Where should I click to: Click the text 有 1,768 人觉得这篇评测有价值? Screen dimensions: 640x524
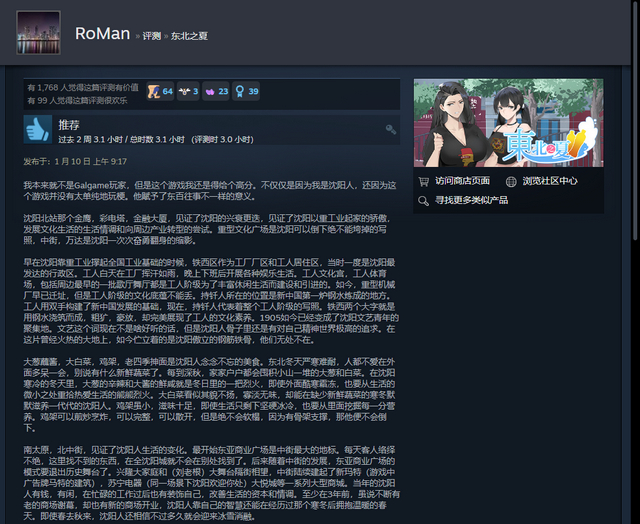[x=83, y=88]
